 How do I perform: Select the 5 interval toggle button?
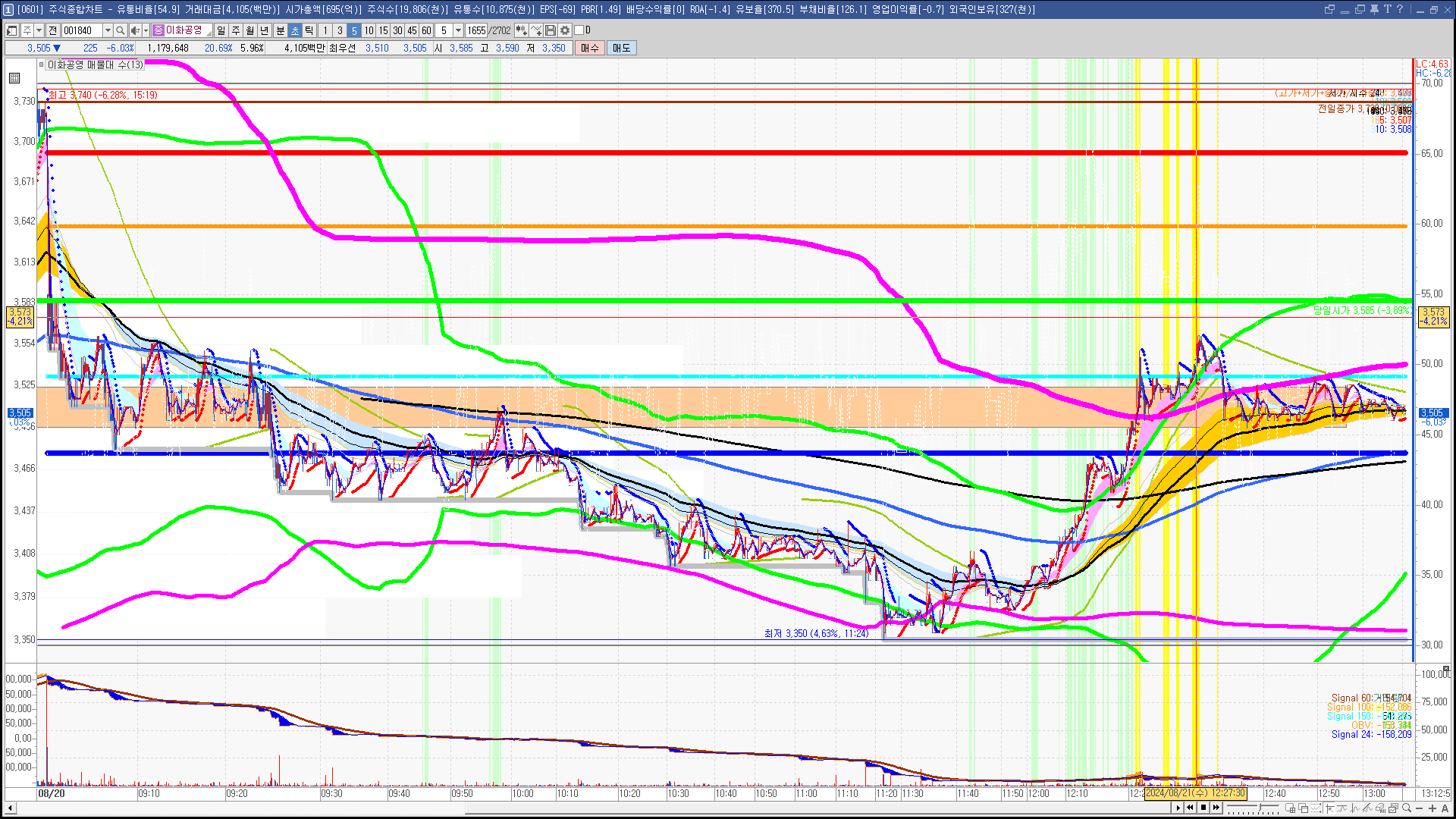coord(354,30)
